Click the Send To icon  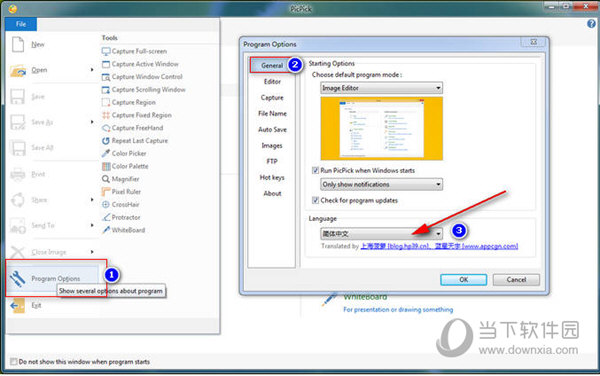(18, 226)
